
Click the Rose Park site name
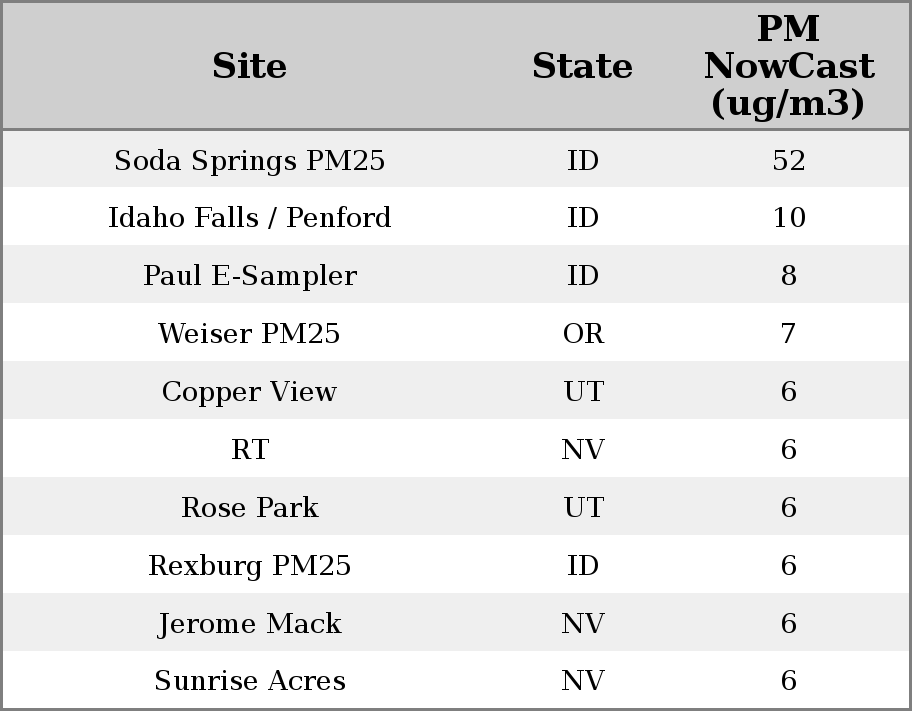click(249, 508)
